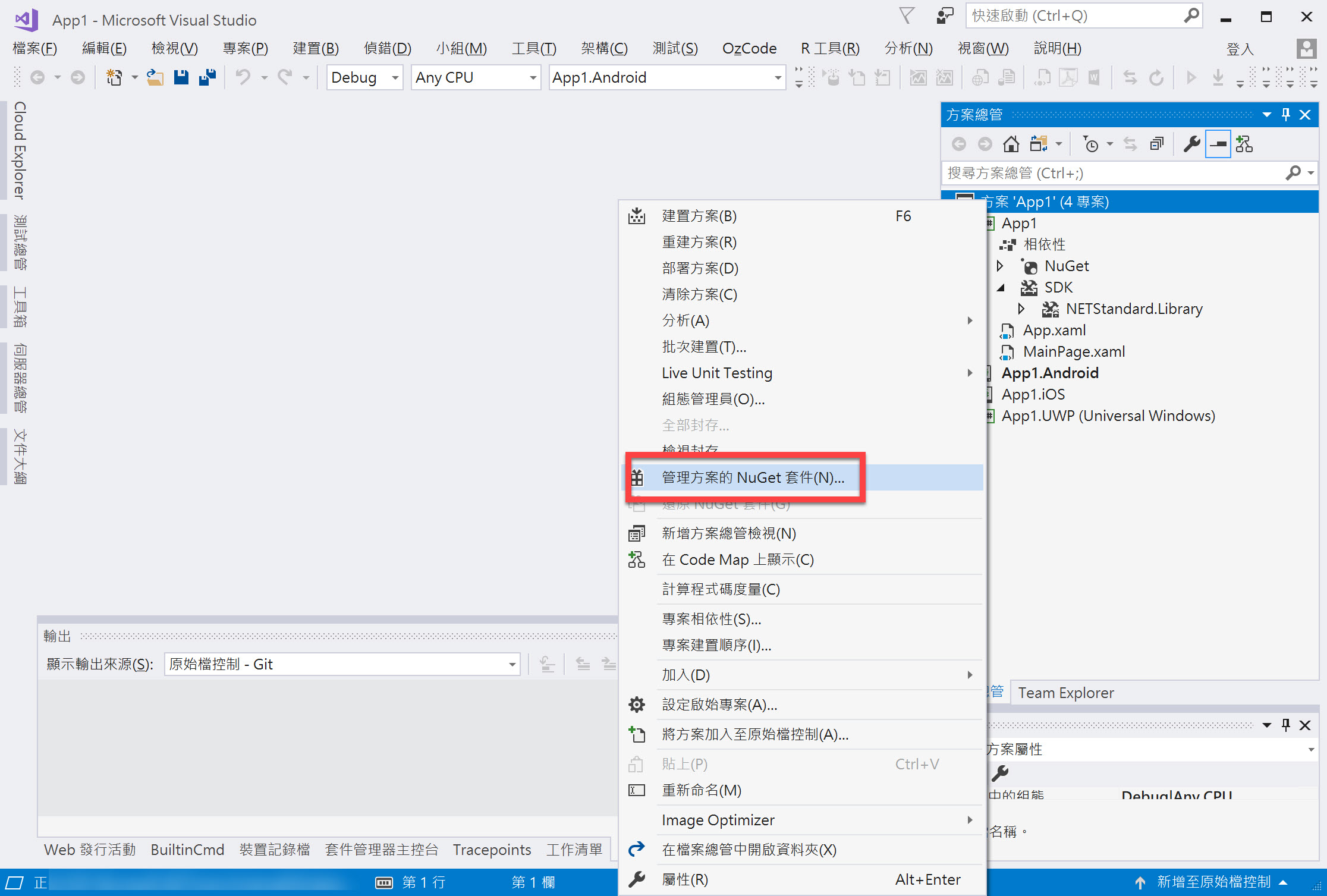
Task: Click the wrench icon in Properties panel
Action: [1000, 773]
